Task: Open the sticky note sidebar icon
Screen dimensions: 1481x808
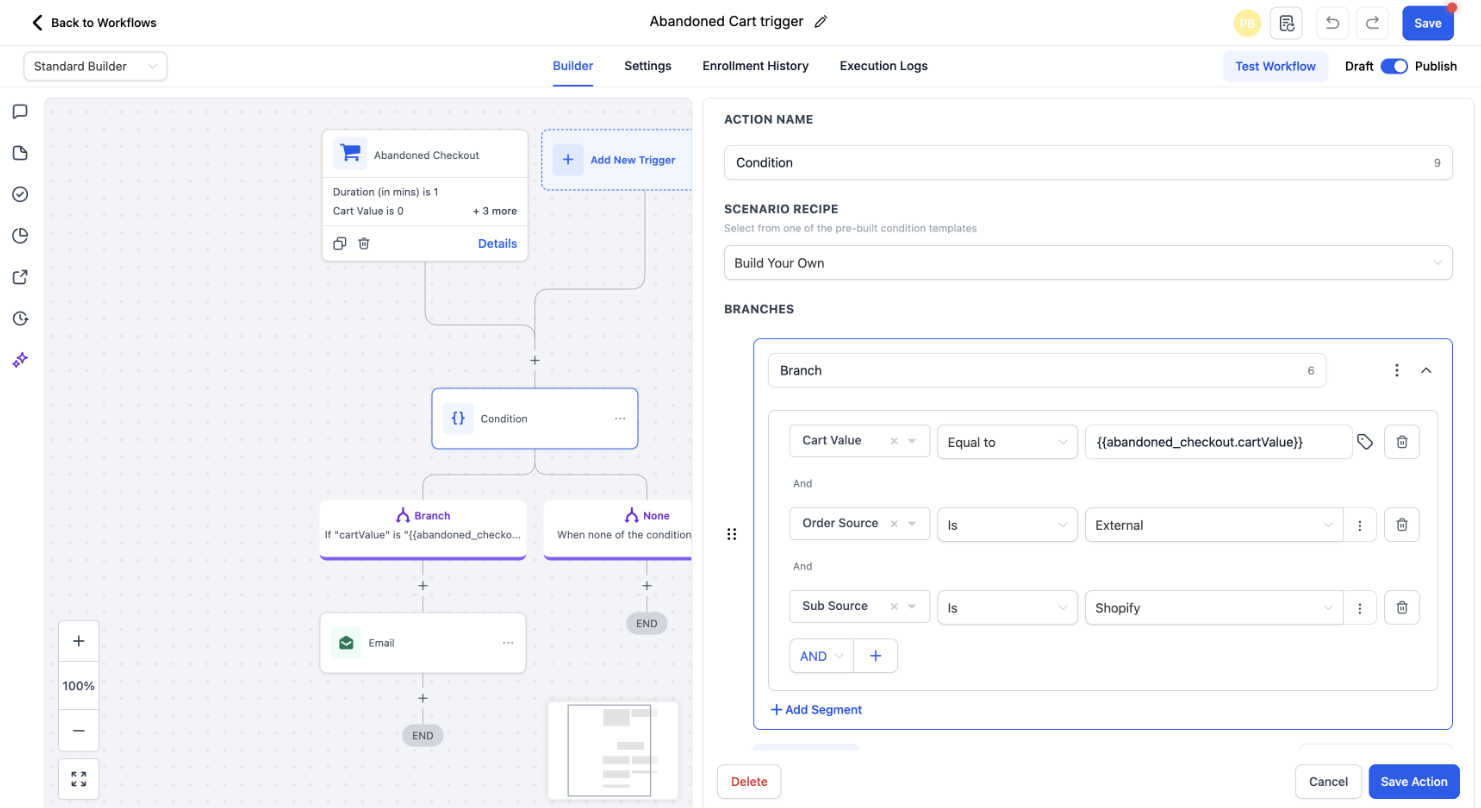Action: pyautogui.click(x=20, y=153)
